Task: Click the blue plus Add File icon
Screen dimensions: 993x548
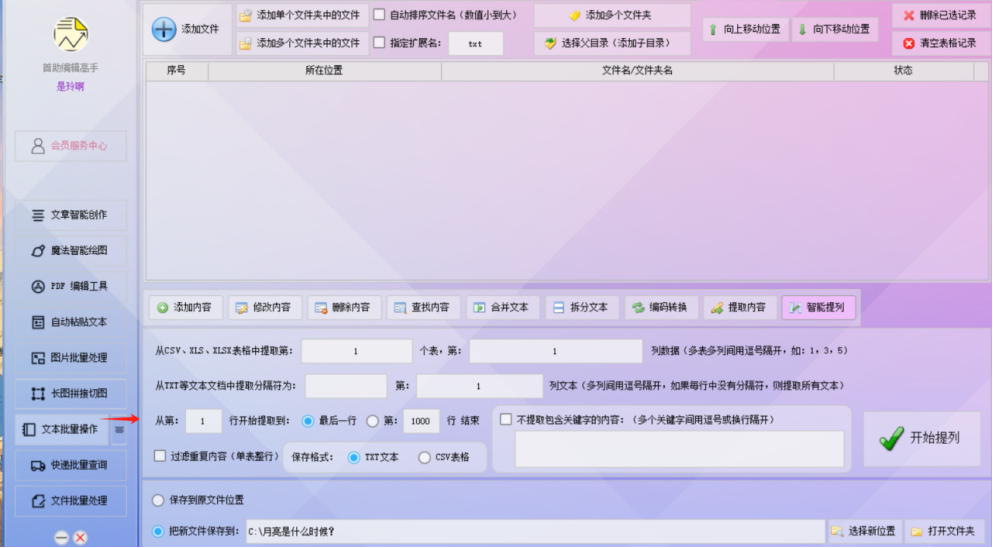Action: 163,29
